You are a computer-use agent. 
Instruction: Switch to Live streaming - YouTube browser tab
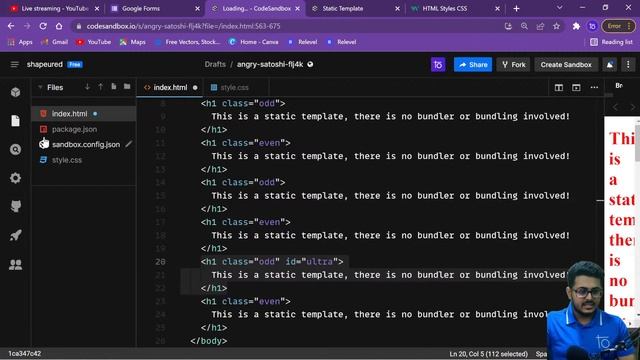(55, 8)
